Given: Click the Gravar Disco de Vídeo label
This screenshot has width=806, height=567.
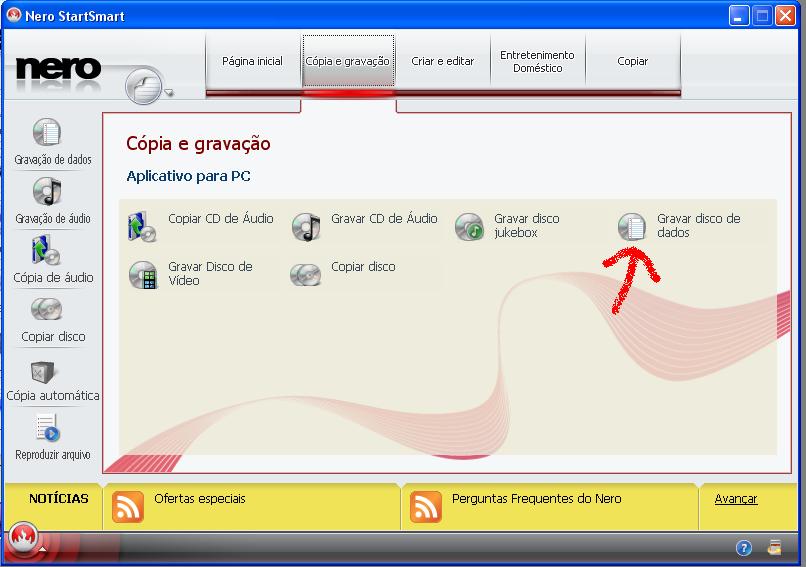Looking at the screenshot, I should [x=210, y=273].
